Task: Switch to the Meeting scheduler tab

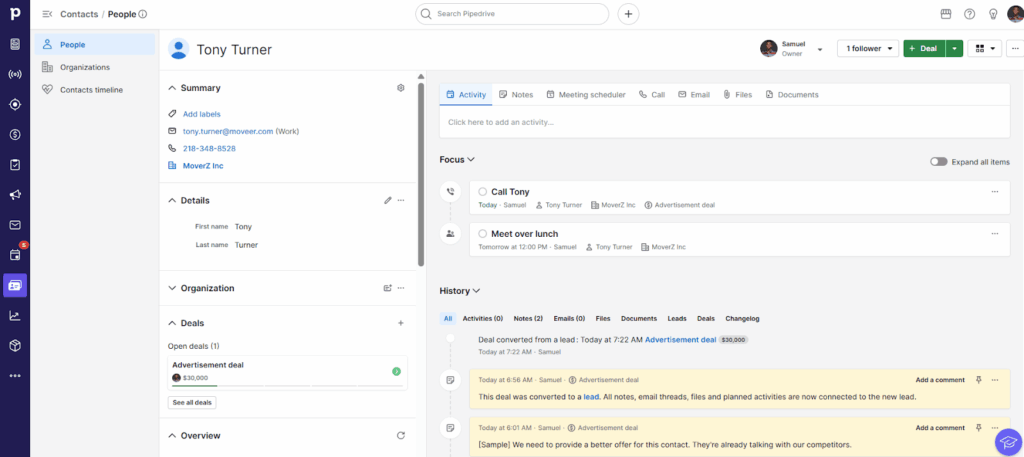Action: pos(586,95)
